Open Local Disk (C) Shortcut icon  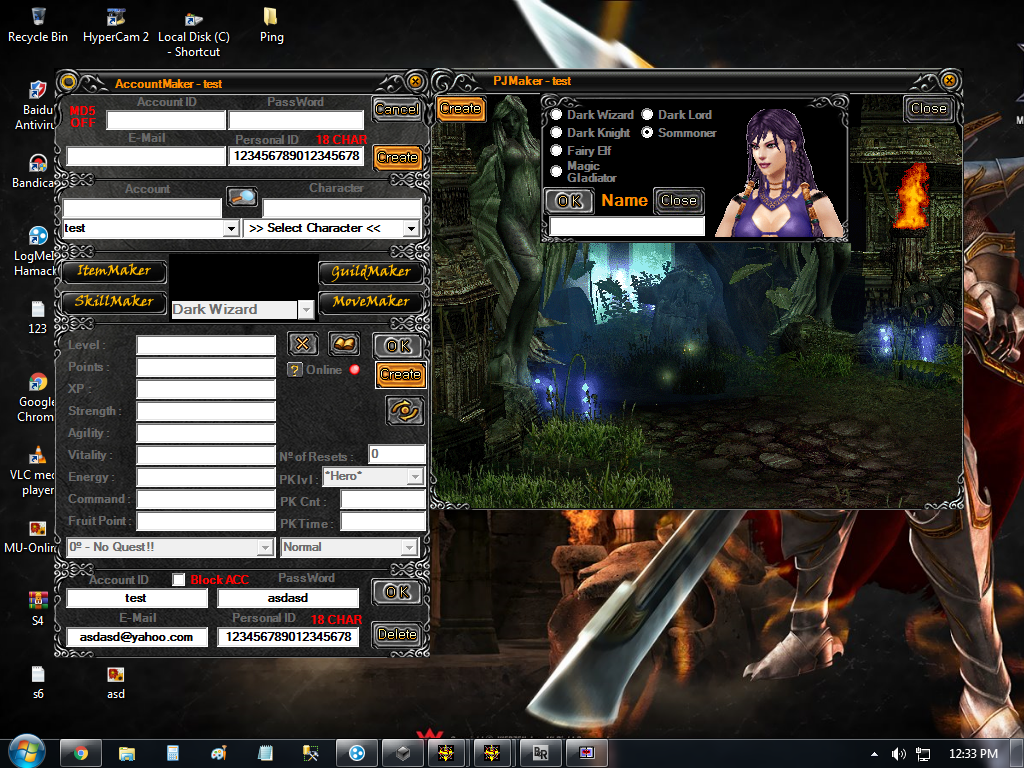pos(194,33)
